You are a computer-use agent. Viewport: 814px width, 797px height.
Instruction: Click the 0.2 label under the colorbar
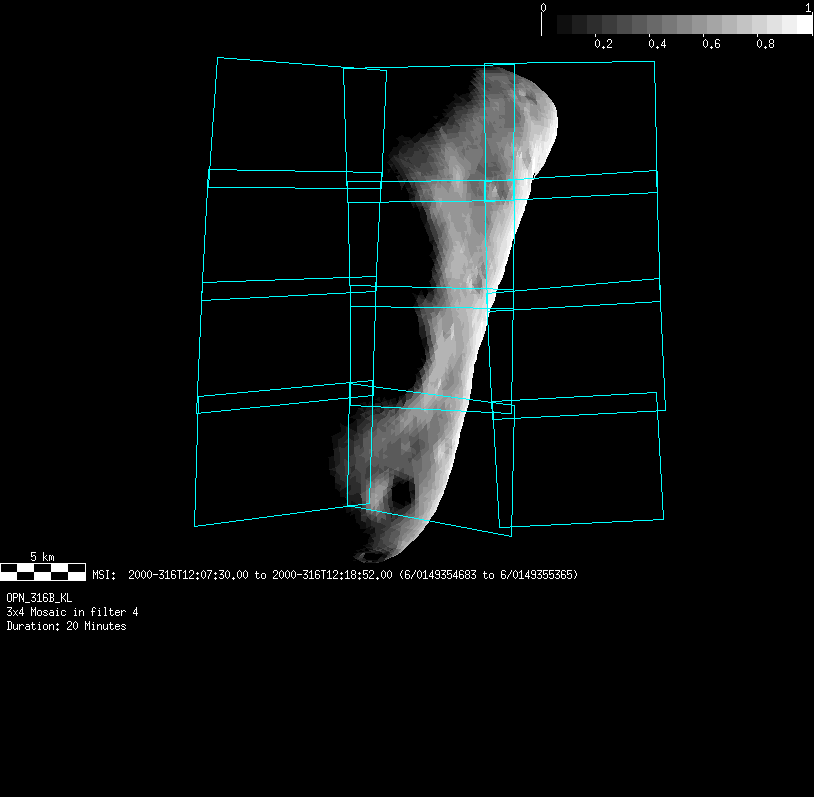tap(603, 44)
